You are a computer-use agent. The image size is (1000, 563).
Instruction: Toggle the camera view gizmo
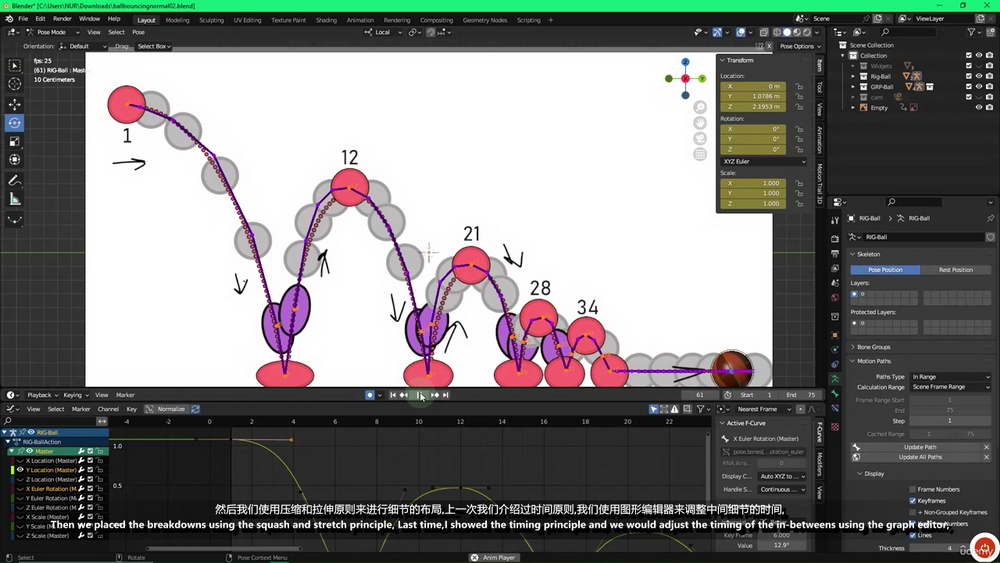[700, 138]
